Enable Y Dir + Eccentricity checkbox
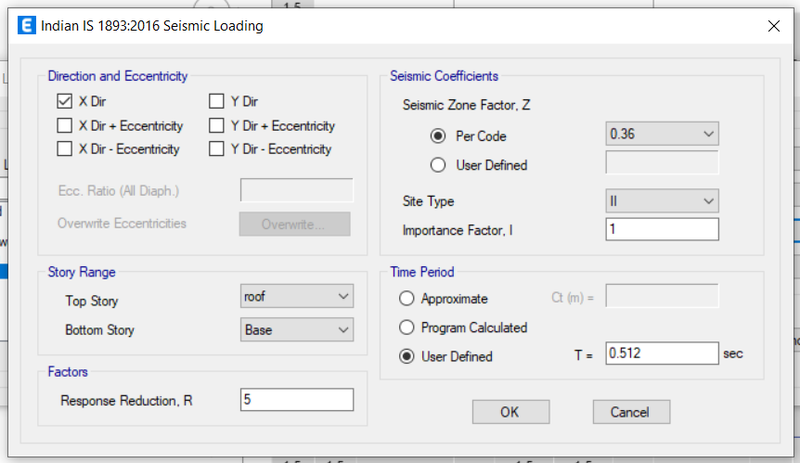 (216, 125)
